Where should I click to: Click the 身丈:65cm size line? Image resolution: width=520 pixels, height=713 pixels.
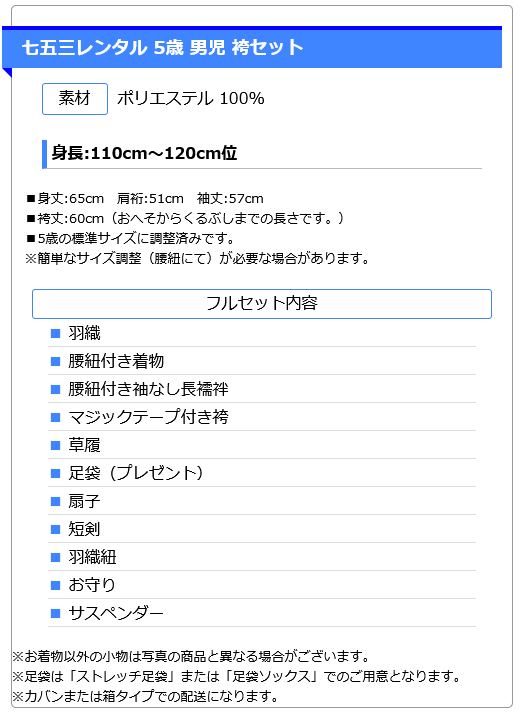coord(145,199)
